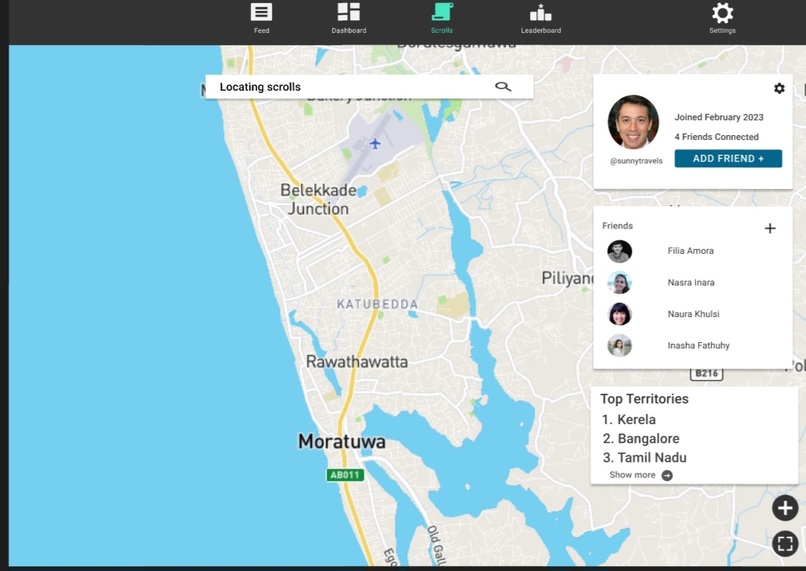Click the Moratuwa map label
Screen dimensions: 806x571
point(342,441)
